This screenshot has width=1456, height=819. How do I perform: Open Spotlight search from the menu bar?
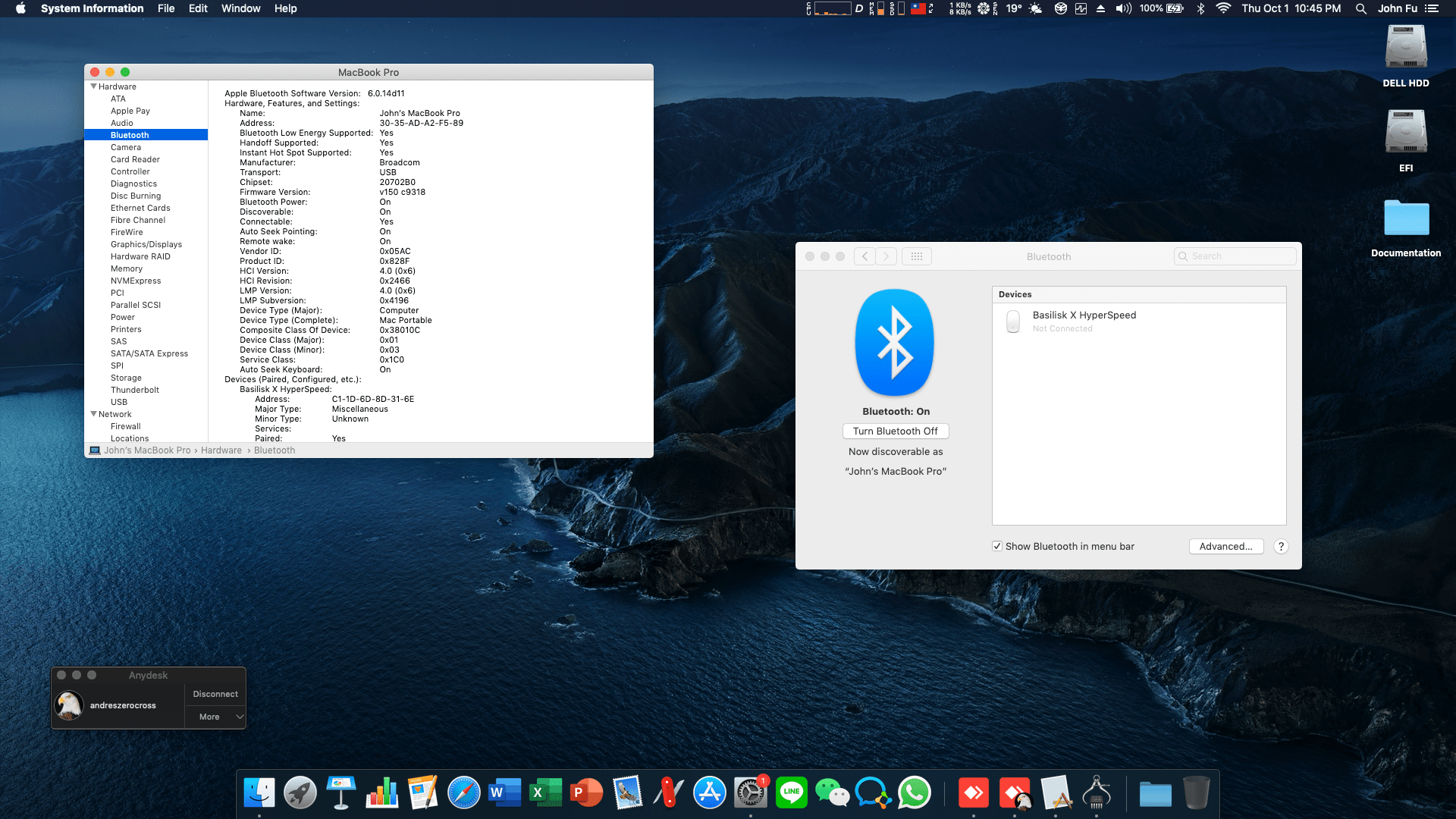point(1360,8)
